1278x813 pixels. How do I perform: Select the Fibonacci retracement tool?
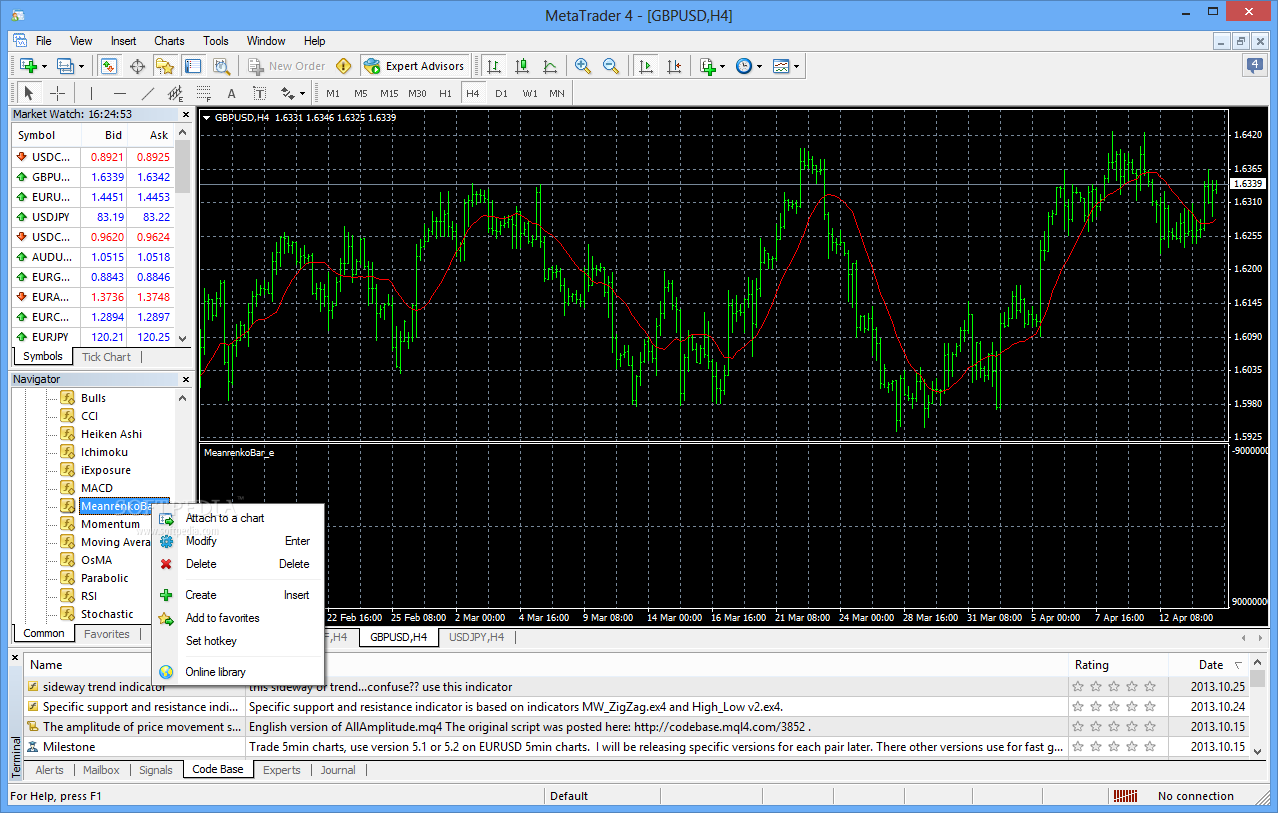click(204, 93)
